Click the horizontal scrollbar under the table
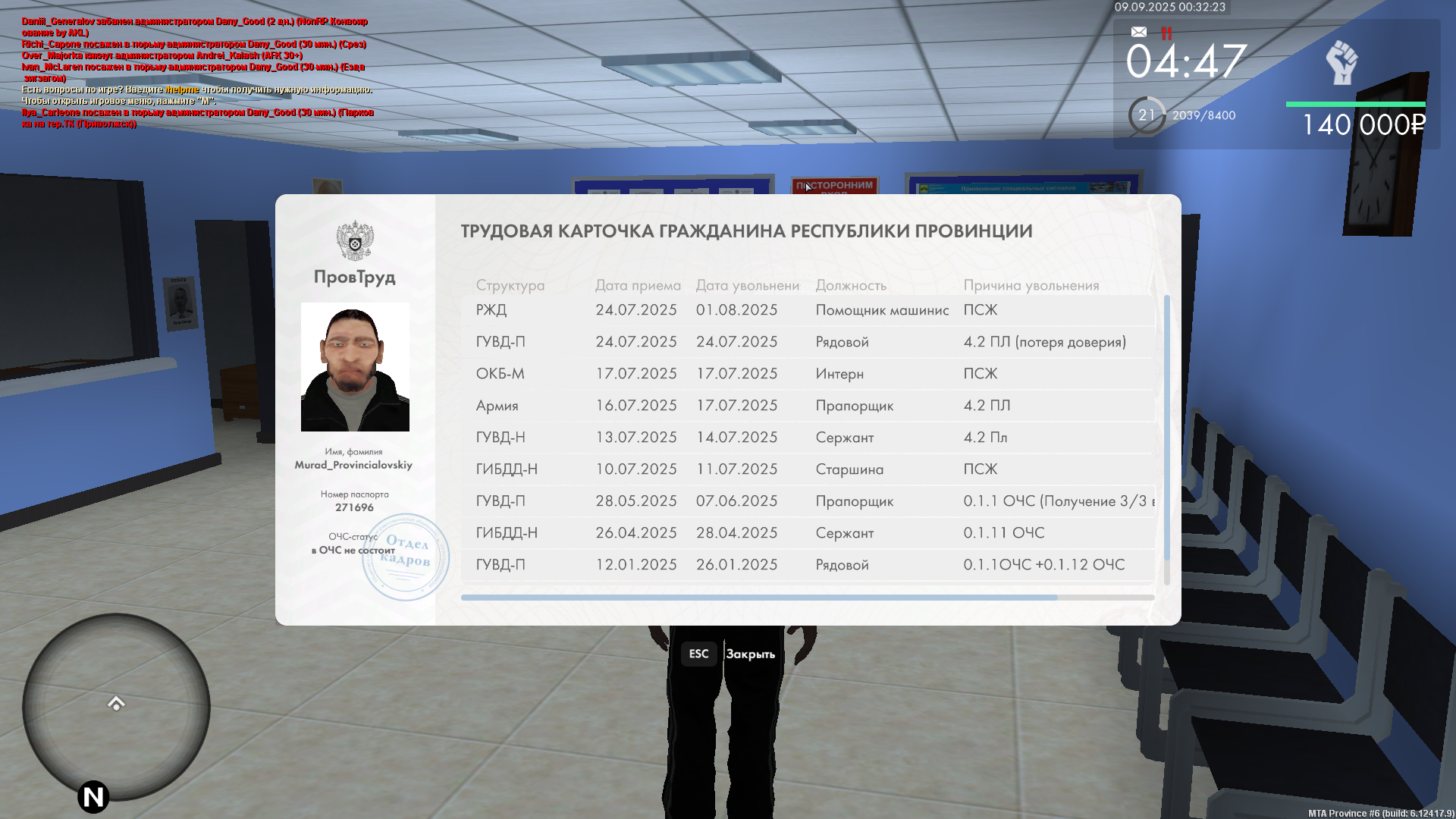 (x=758, y=598)
